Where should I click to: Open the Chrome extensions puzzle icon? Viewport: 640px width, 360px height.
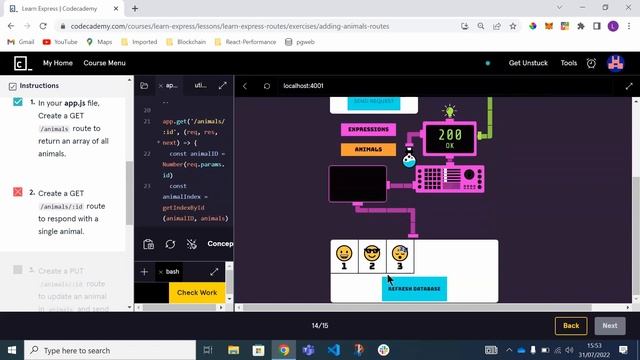pos(581,26)
